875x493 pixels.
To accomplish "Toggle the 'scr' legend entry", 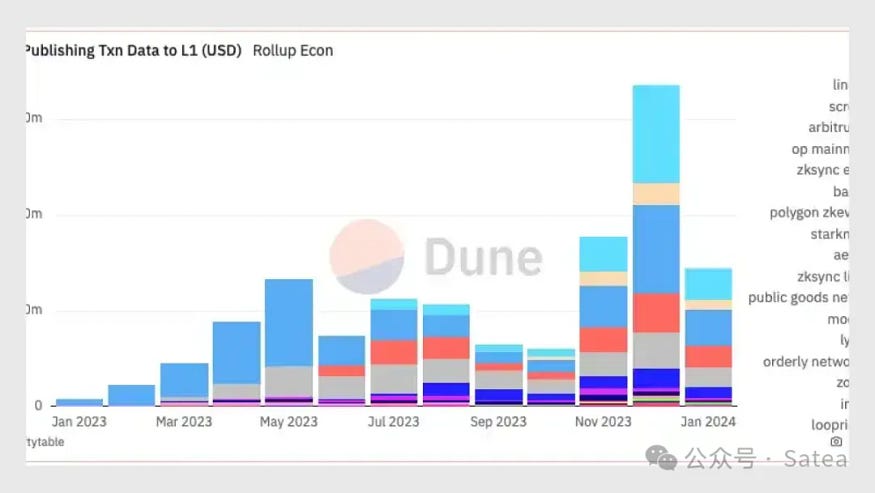I will [x=838, y=107].
